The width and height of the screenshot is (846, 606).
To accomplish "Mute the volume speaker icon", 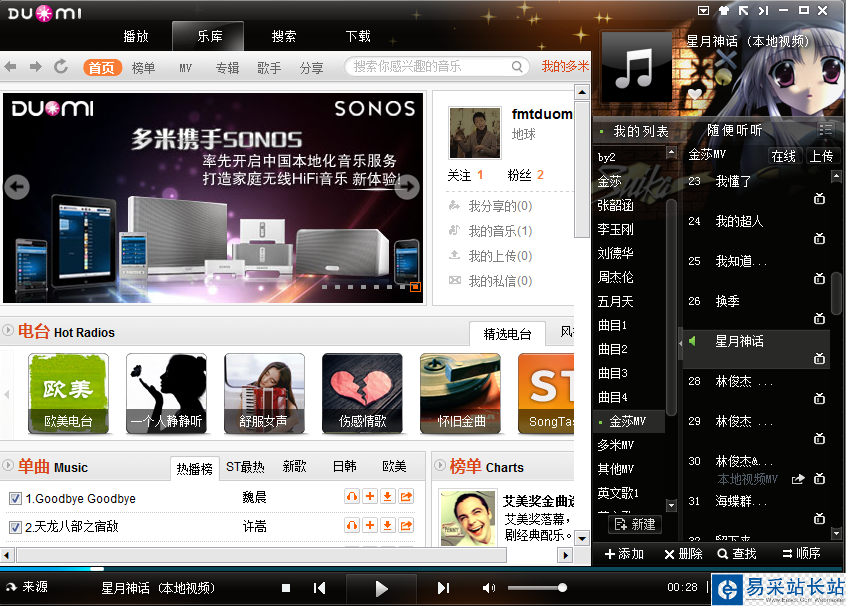I will 488,588.
